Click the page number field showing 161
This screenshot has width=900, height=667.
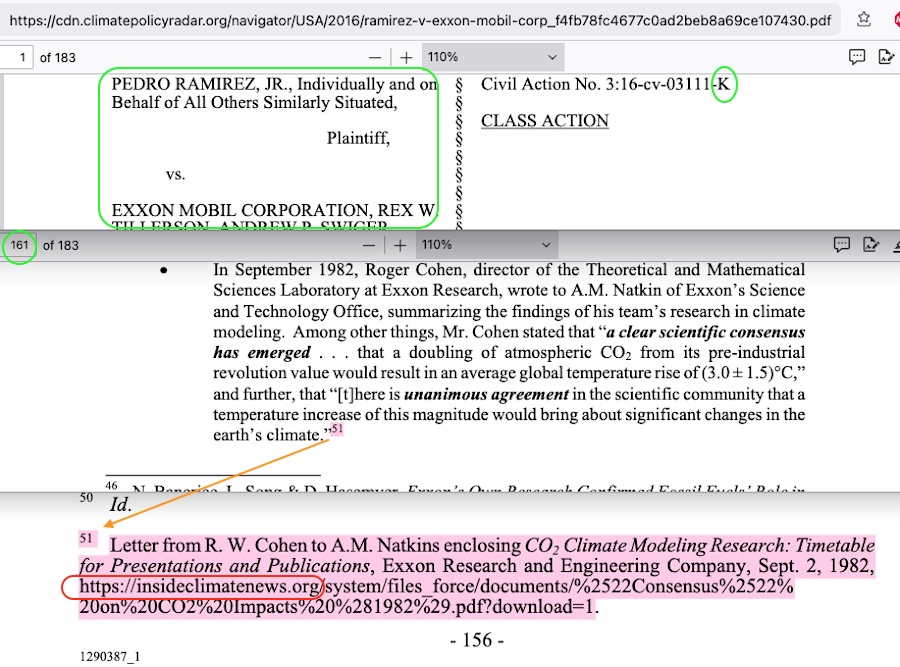20,245
